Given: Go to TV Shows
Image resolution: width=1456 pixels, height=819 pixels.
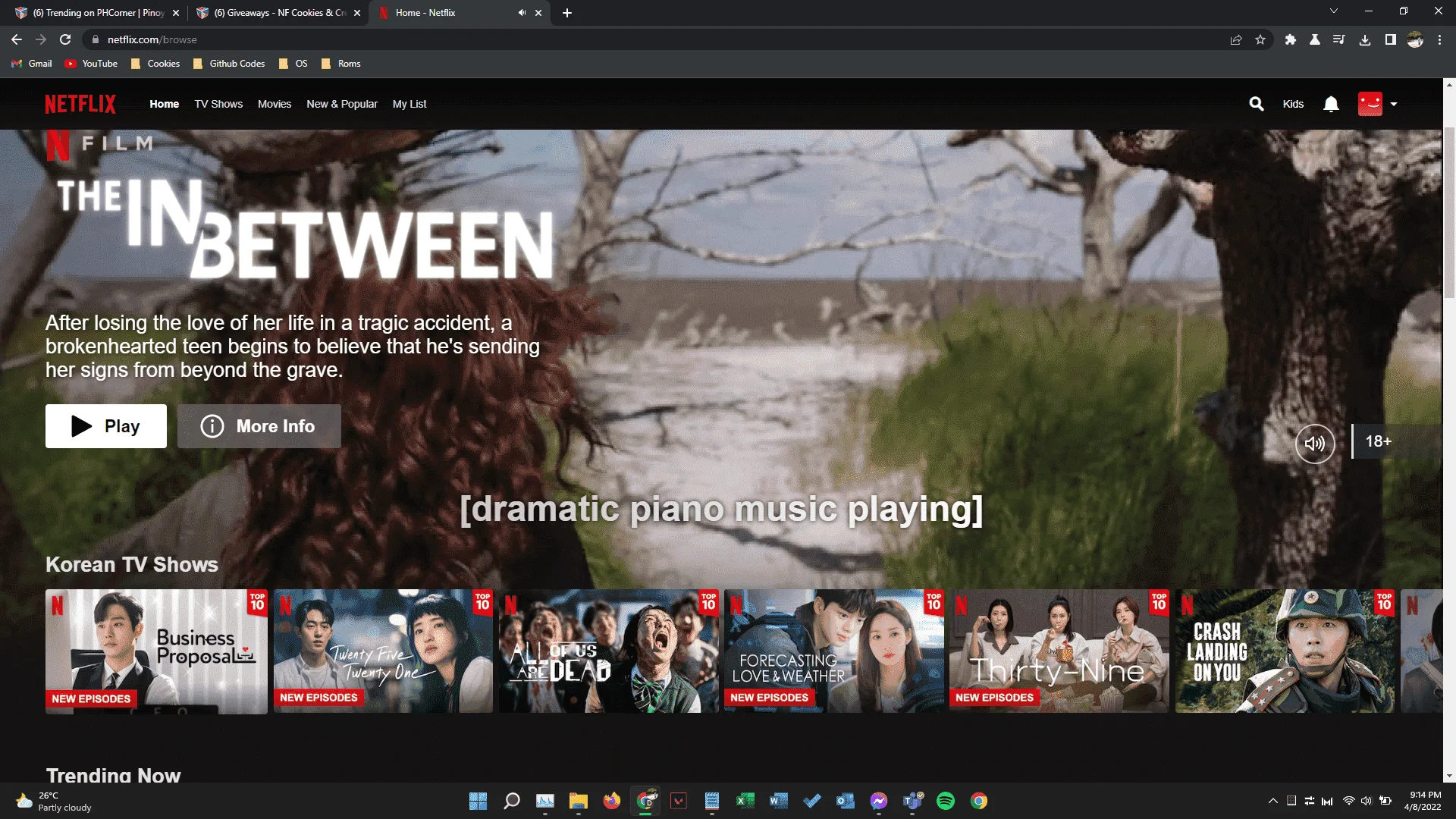Looking at the screenshot, I should 218,104.
